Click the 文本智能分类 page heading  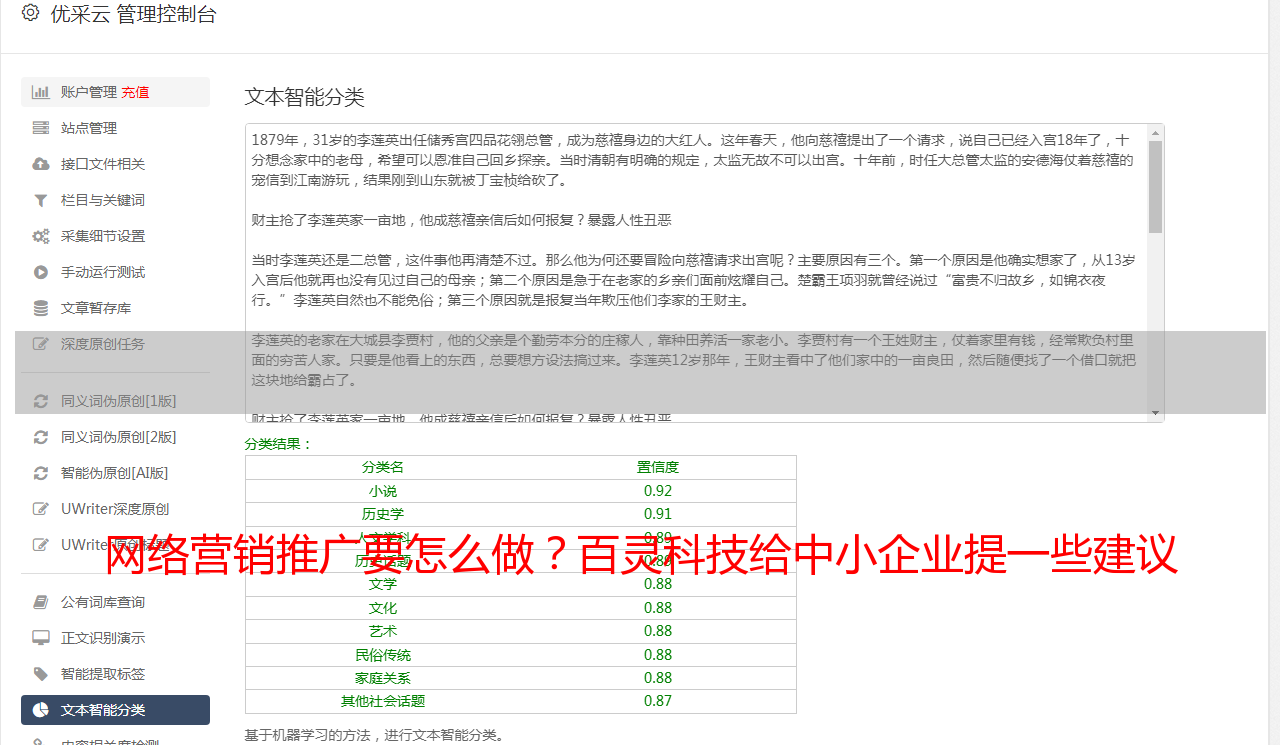(305, 97)
